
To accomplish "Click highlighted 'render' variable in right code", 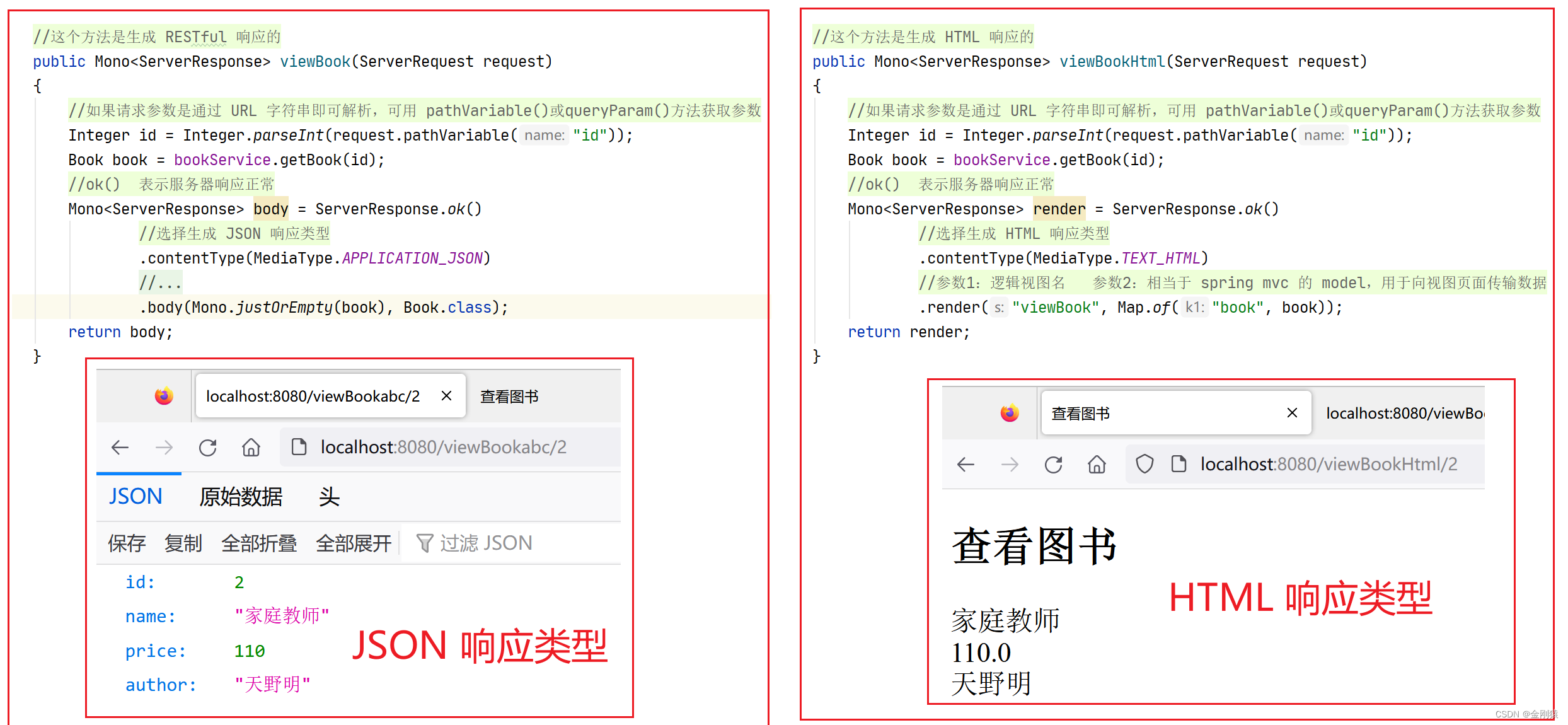I will coord(1059,209).
